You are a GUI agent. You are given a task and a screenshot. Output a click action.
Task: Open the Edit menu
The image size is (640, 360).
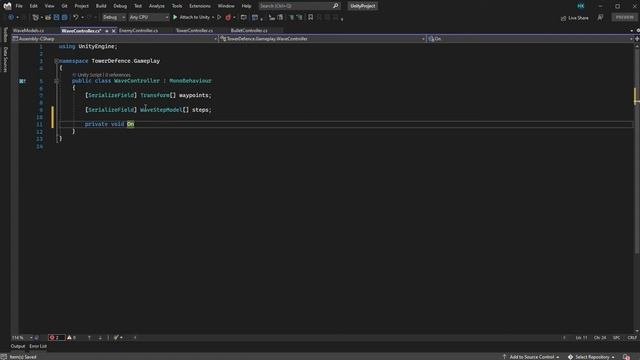[x=33, y=6]
